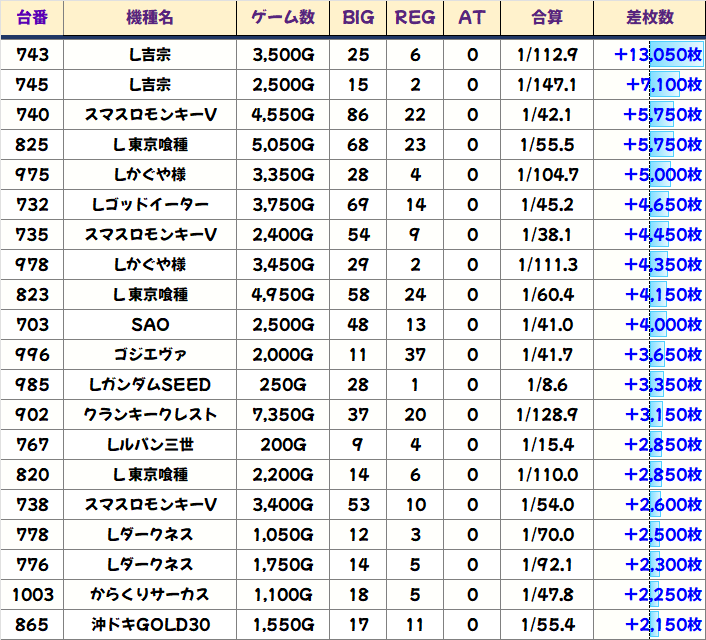The width and height of the screenshot is (706, 640).
Task: Select Lダークネス in row 778
Action: tap(150, 535)
